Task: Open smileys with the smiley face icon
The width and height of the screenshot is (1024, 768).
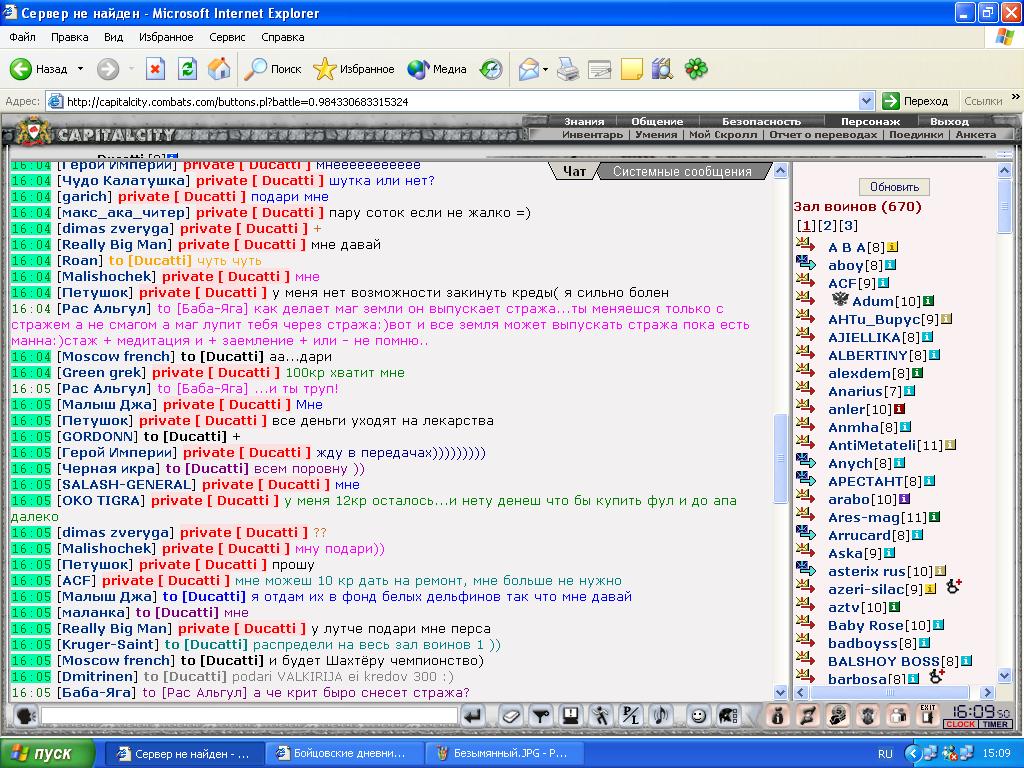Action: (698, 716)
